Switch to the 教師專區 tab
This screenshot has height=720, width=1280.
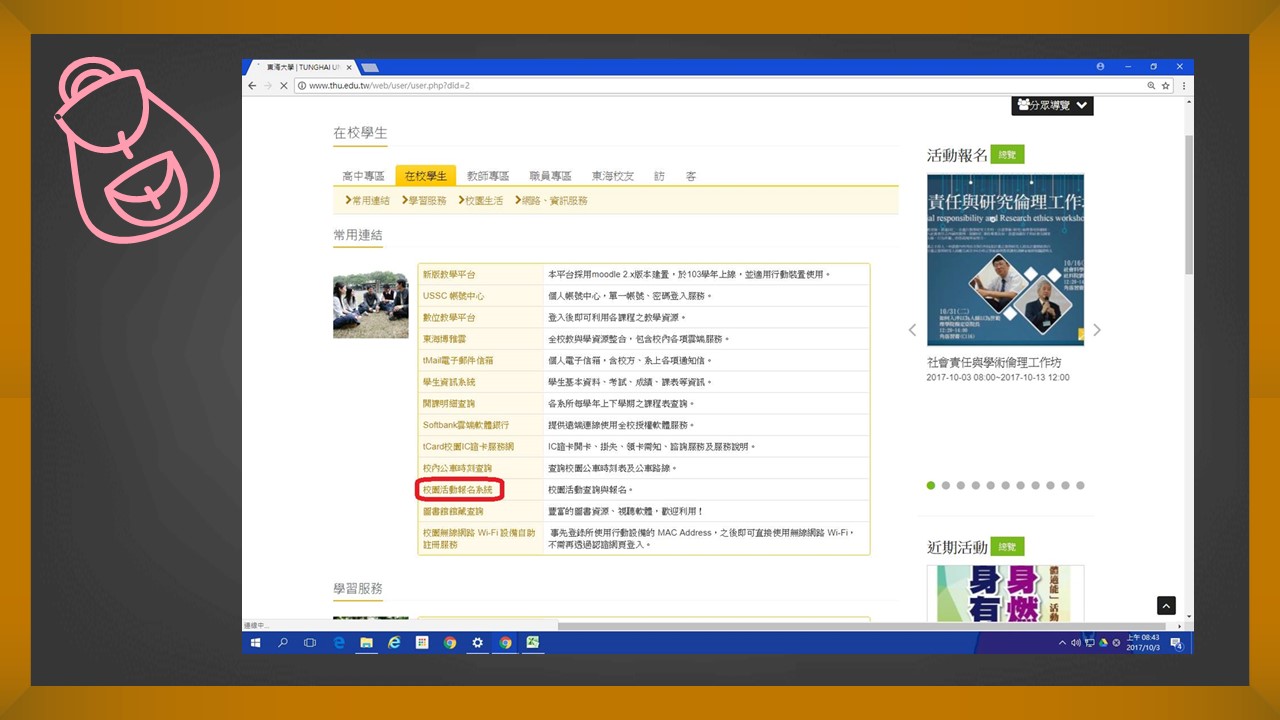tap(488, 176)
